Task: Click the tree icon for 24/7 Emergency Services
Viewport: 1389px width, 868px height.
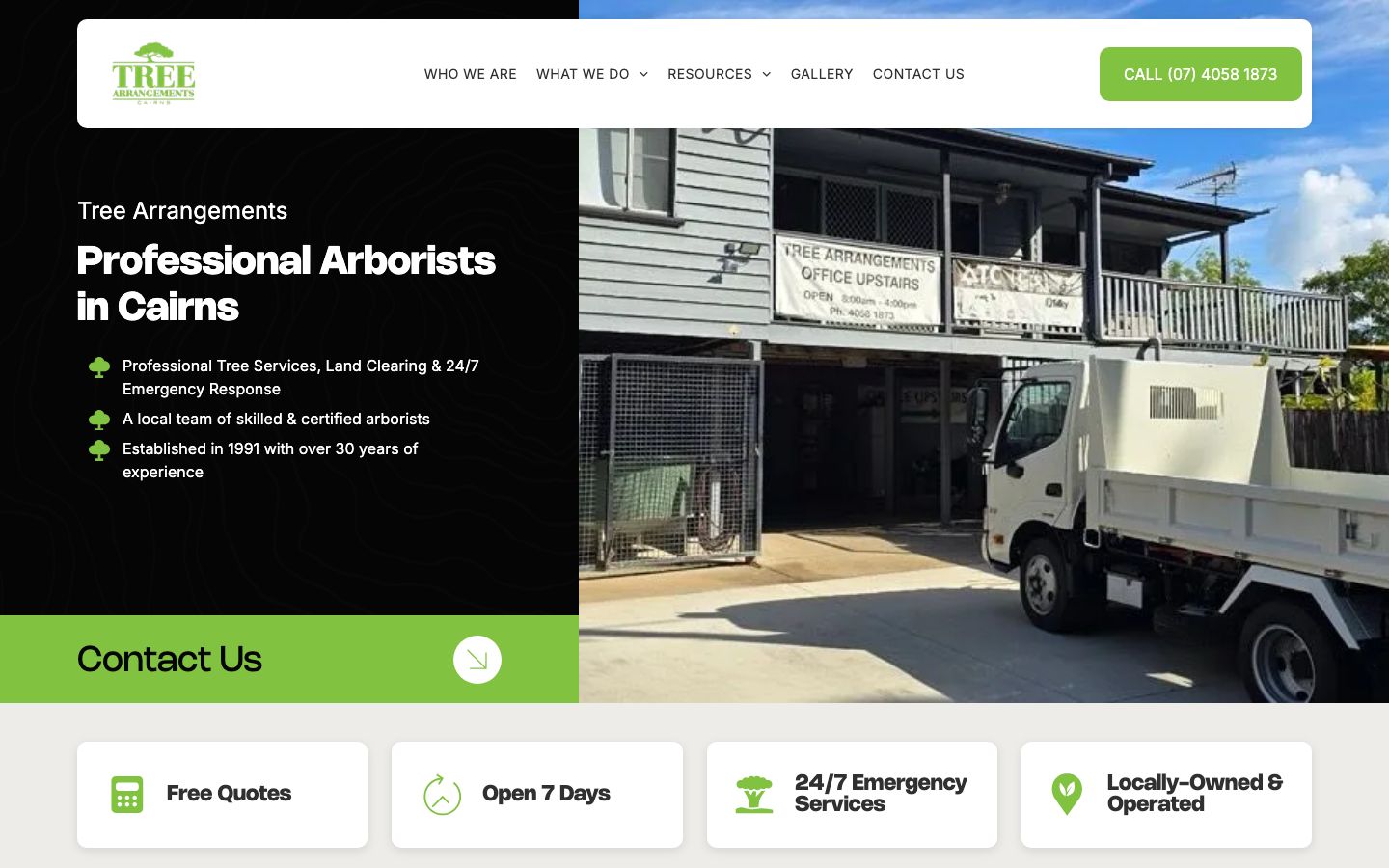Action: click(x=754, y=795)
